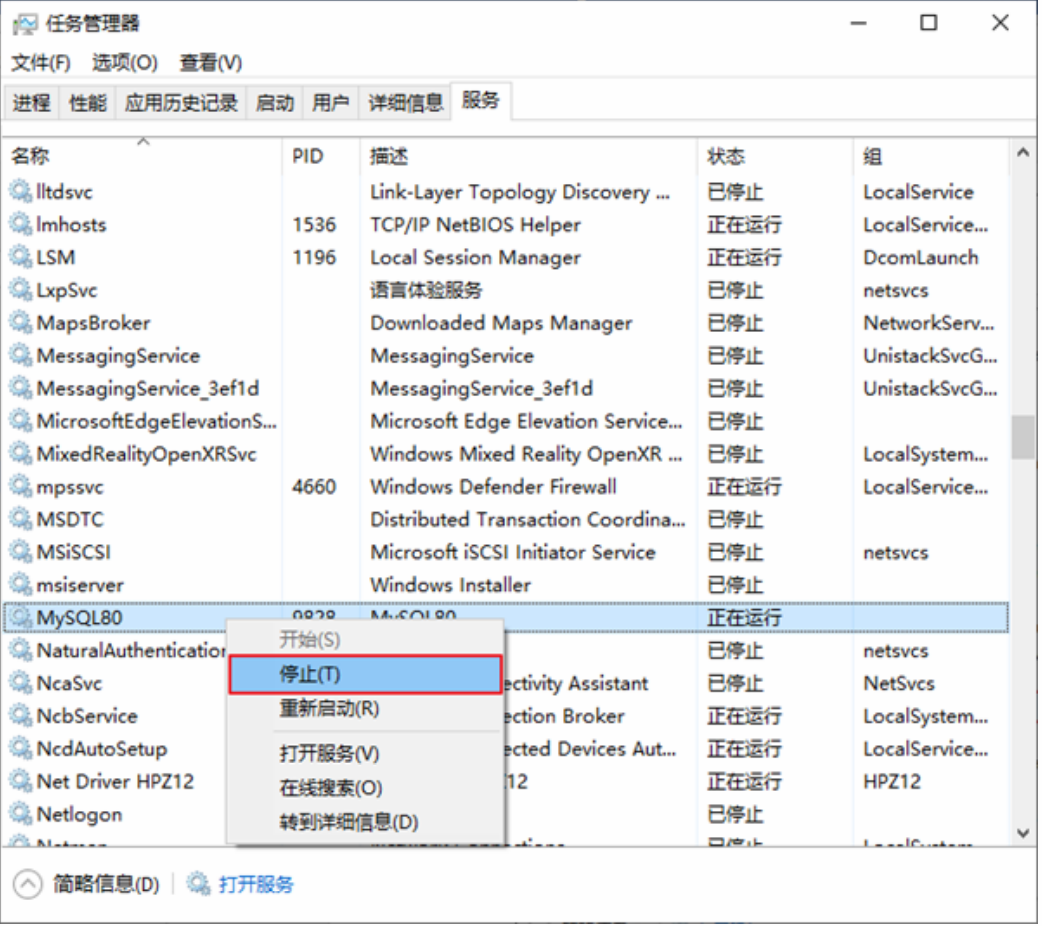Click the LSM service gear icon
This screenshot has height=926, width=1042.
point(21,257)
